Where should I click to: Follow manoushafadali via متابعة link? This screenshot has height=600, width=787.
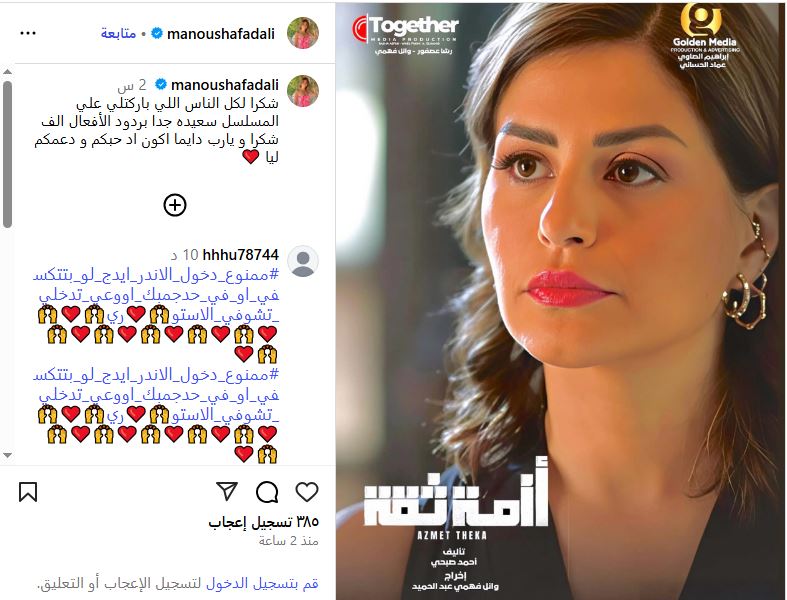tap(118, 34)
